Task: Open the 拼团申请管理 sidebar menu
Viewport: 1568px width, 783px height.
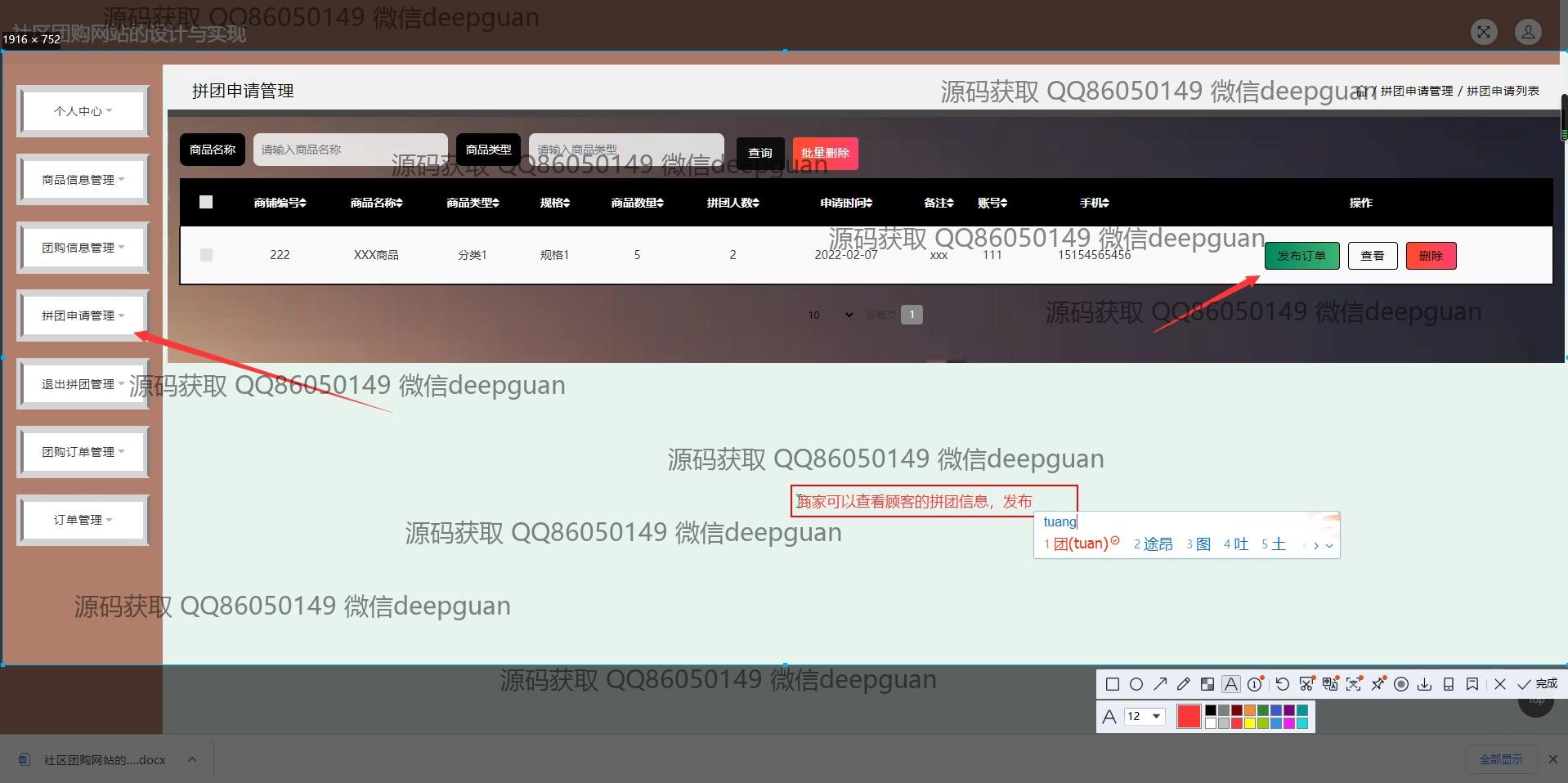Action: (x=83, y=315)
